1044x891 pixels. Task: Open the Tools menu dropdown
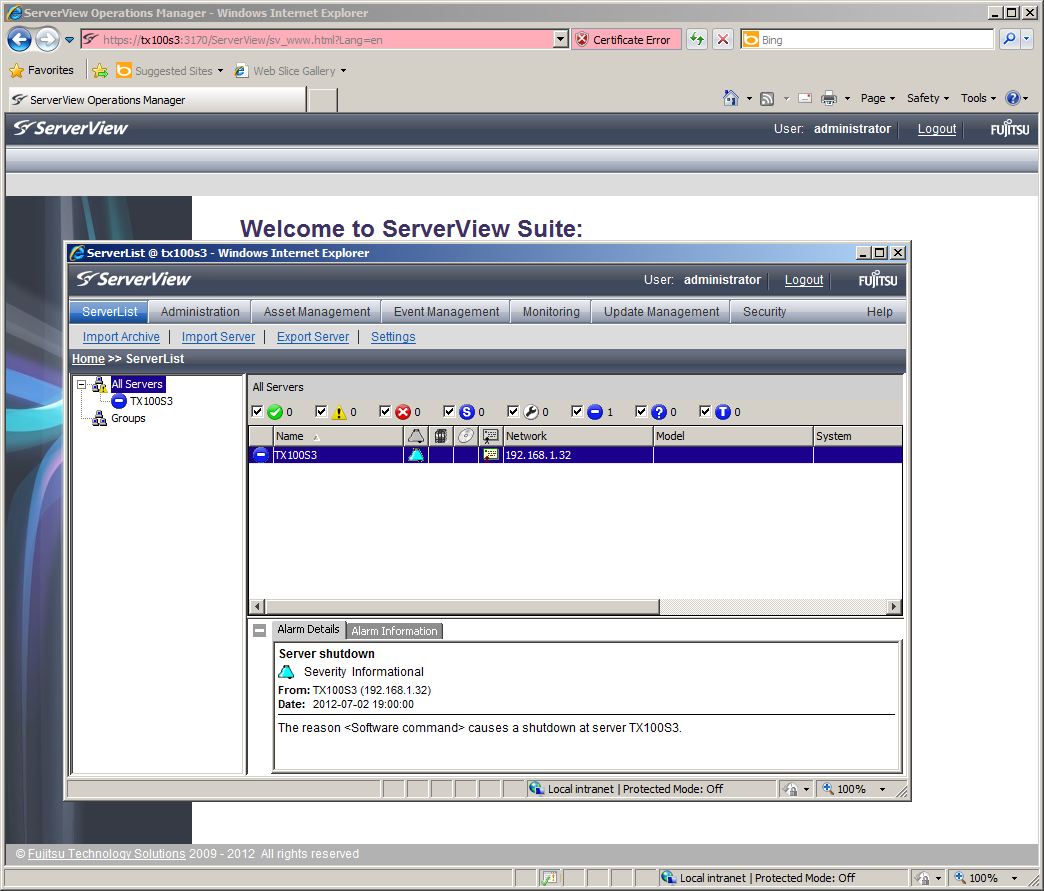coord(978,98)
